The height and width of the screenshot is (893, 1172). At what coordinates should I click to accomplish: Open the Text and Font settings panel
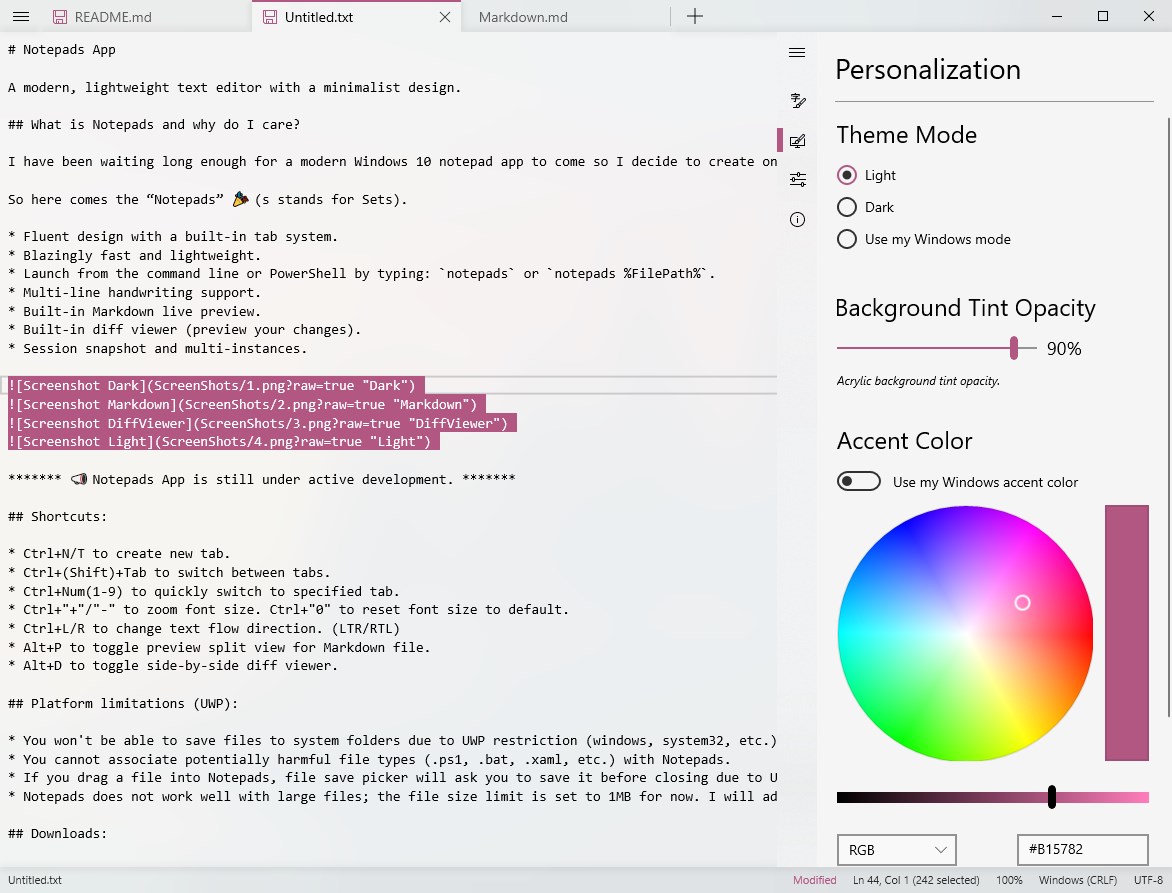[x=797, y=100]
